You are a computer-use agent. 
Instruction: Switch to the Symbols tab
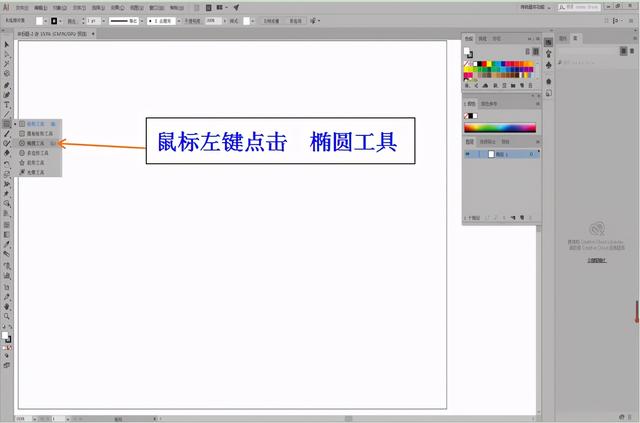[x=496, y=39]
